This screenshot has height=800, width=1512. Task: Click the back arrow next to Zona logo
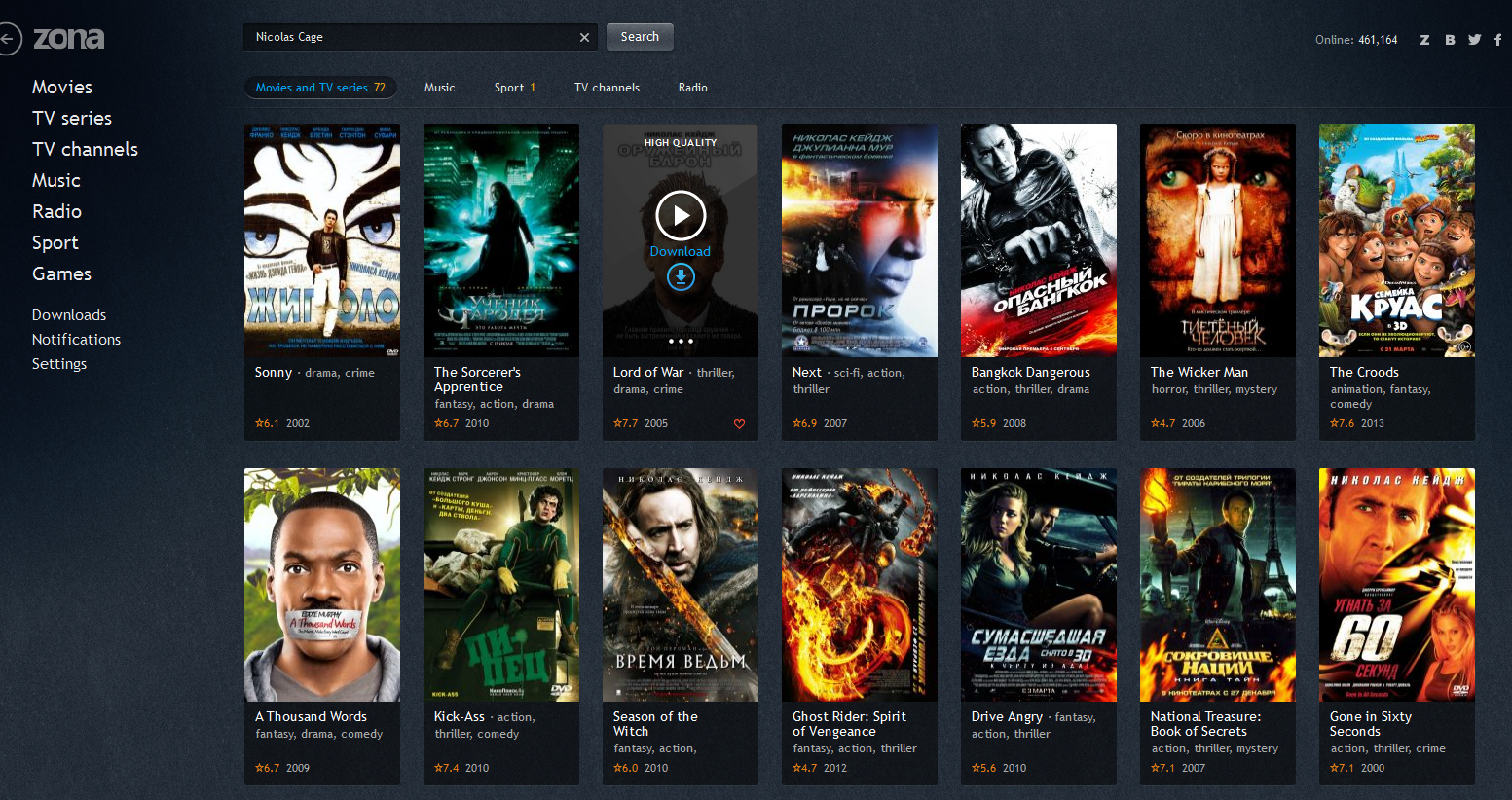pyautogui.click(x=8, y=39)
